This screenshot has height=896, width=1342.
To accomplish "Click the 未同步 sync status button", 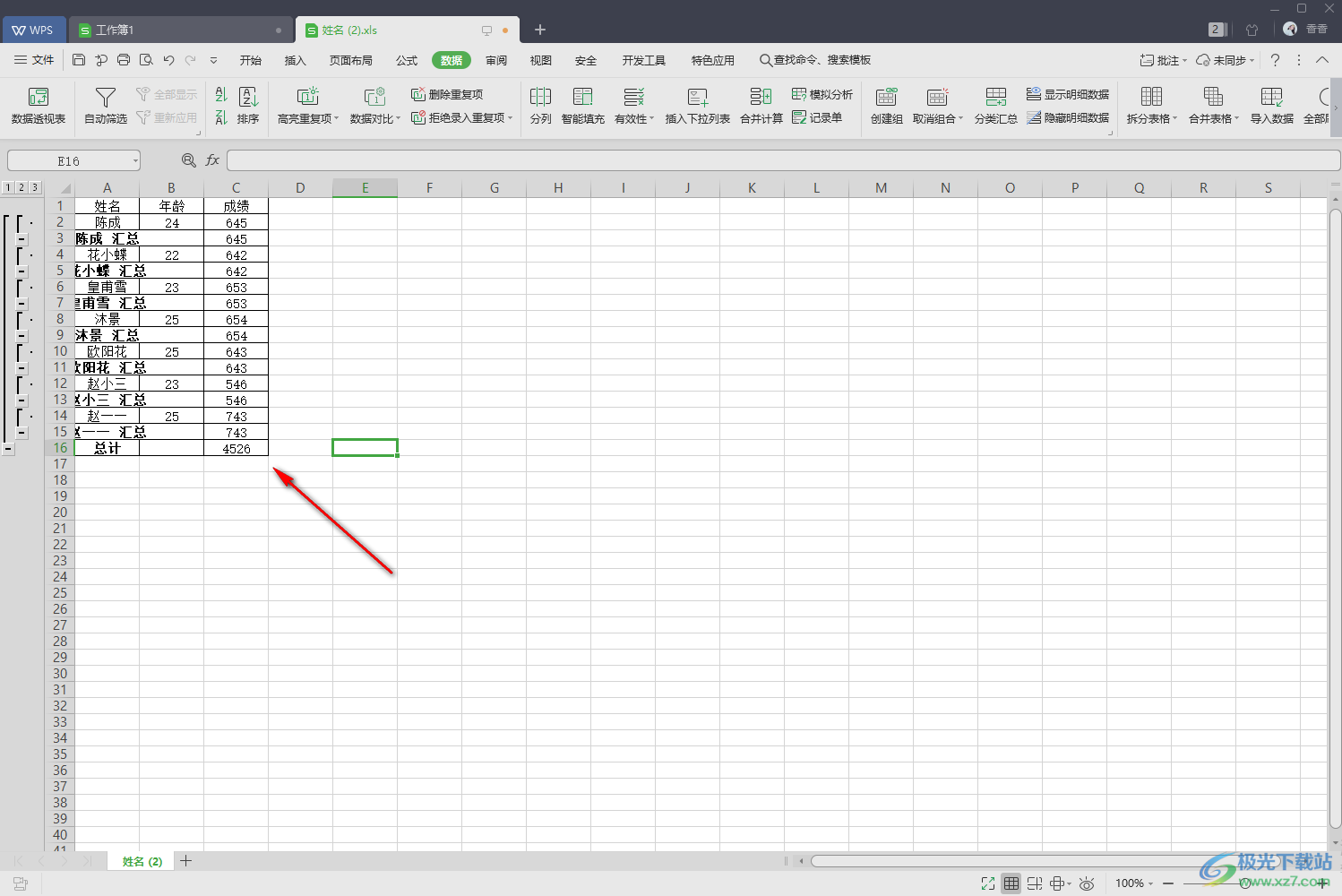I will [1226, 60].
